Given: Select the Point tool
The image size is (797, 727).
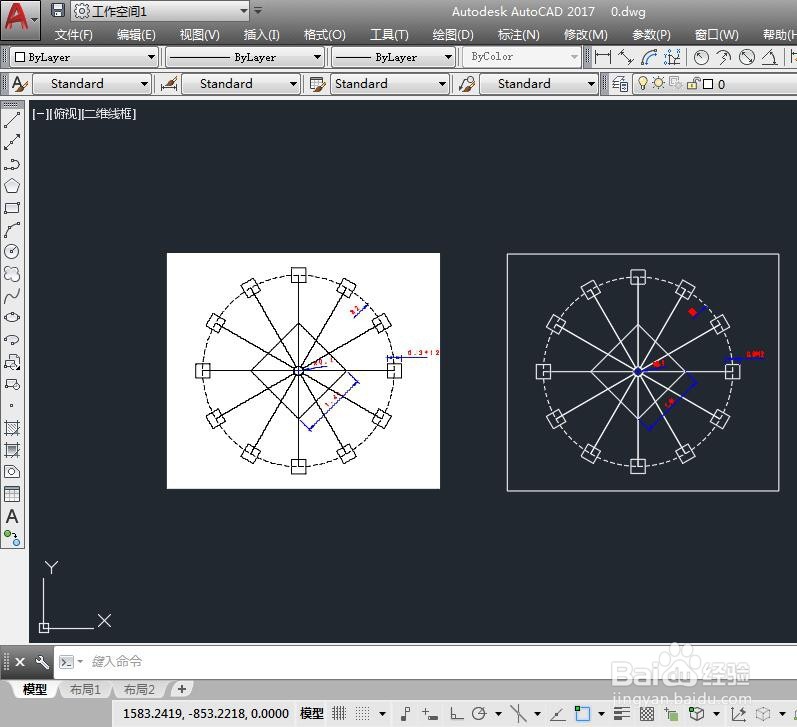Looking at the screenshot, I should coord(12,406).
